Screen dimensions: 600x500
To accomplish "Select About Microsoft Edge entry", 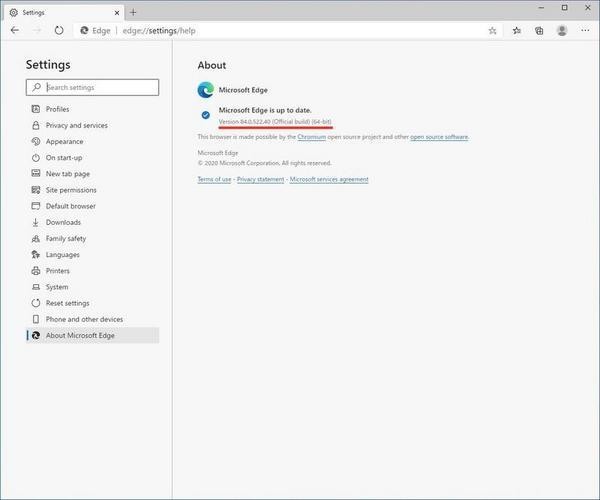I will pyautogui.click(x=92, y=335).
